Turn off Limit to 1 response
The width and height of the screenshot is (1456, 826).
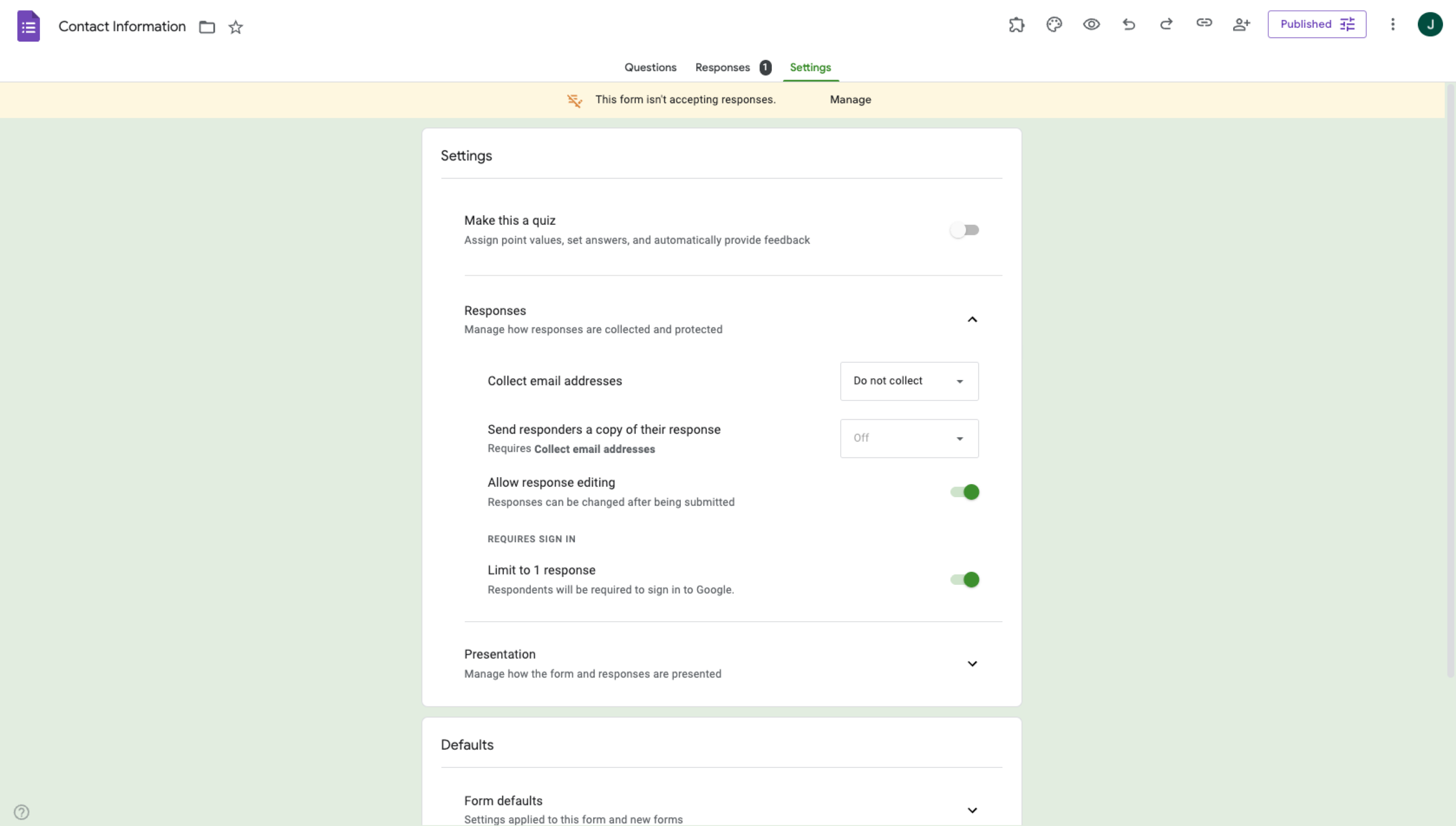pos(965,579)
